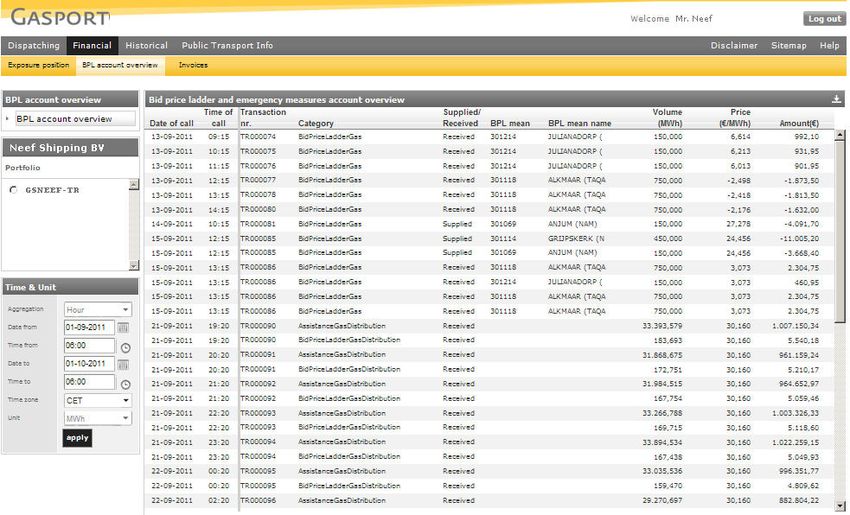
Task: Select transaction TR000074 cell
Action: pos(258,137)
